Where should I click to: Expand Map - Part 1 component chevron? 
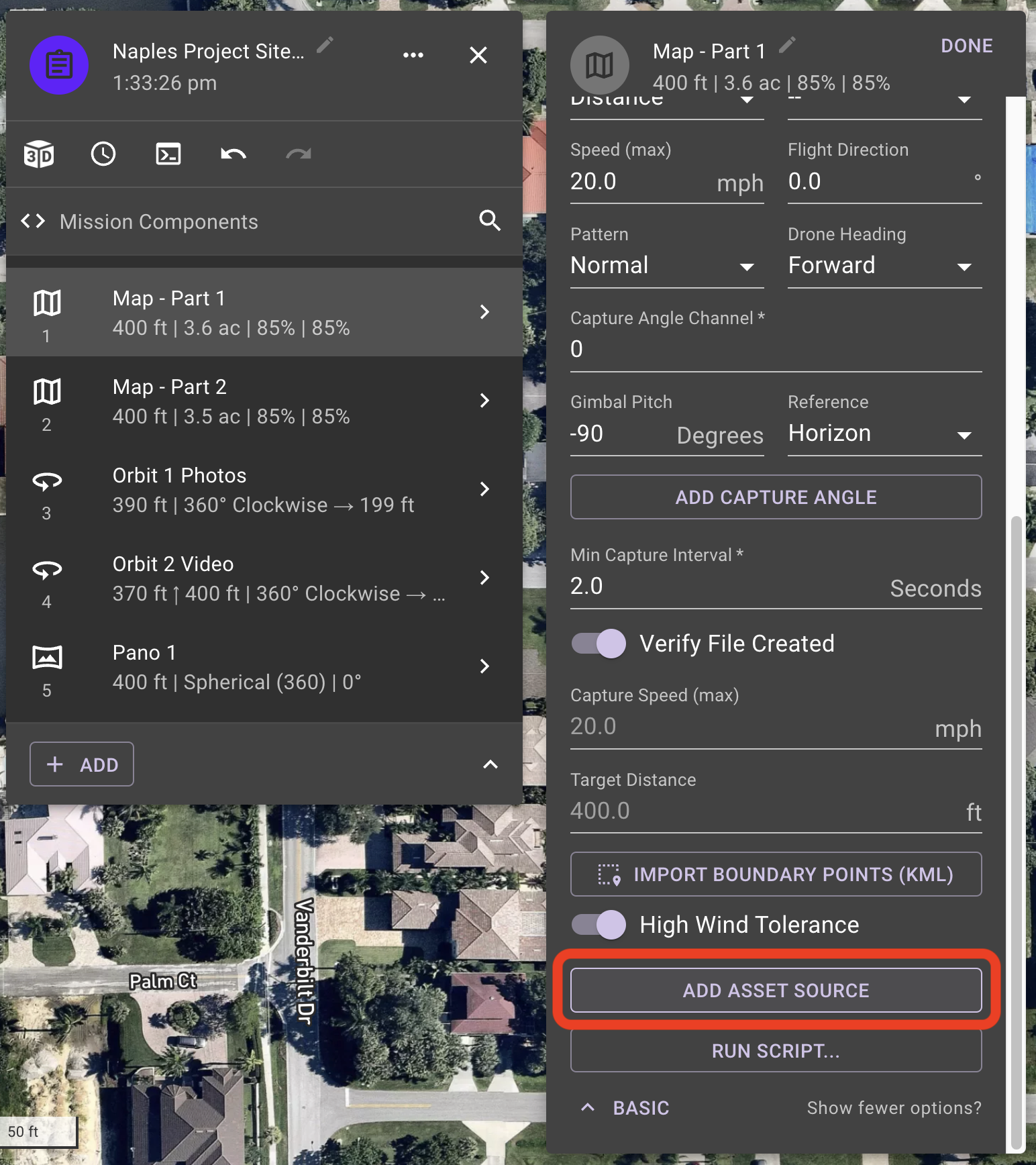(484, 312)
